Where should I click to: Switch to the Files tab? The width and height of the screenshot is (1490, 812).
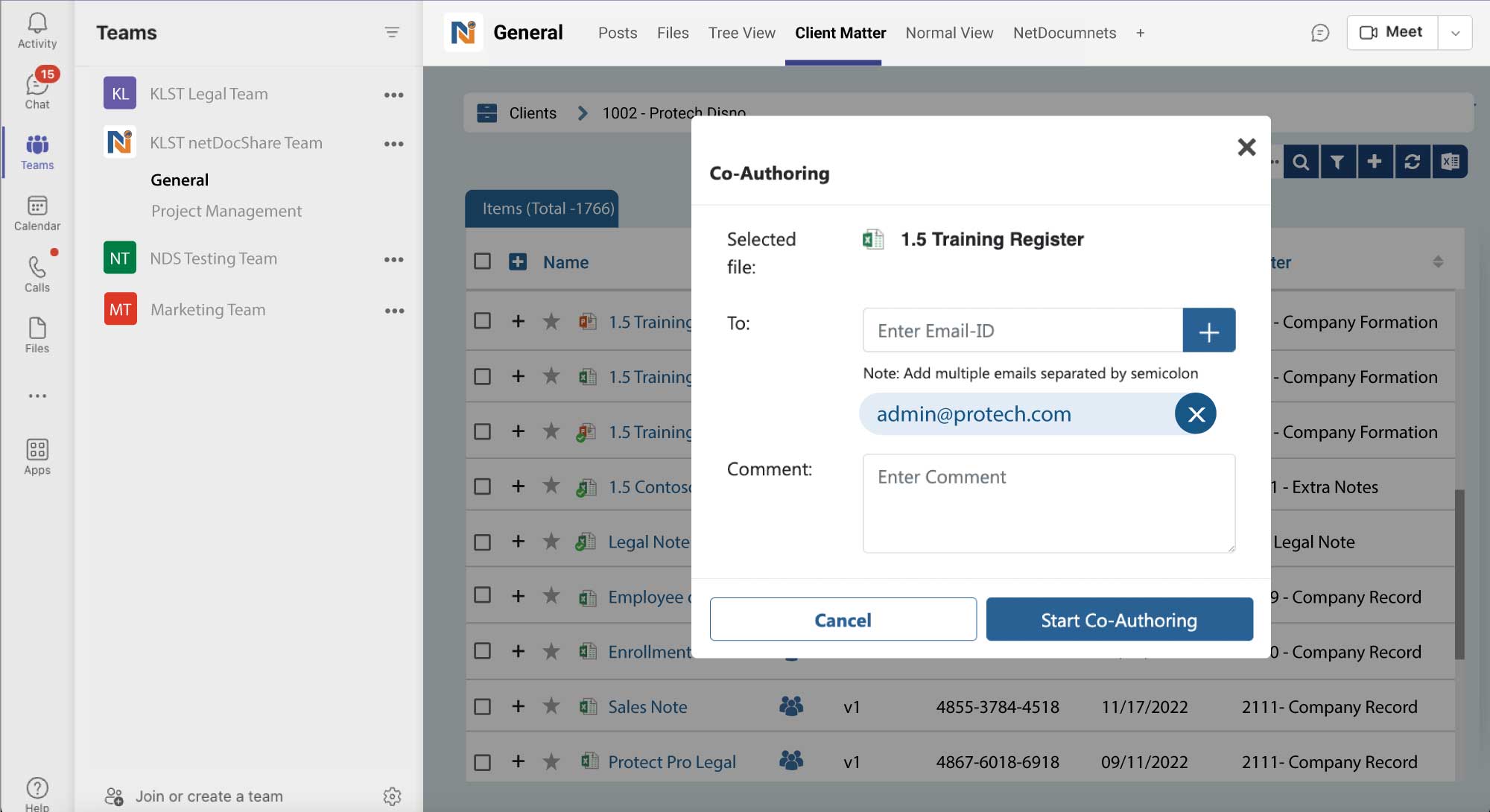click(x=673, y=33)
